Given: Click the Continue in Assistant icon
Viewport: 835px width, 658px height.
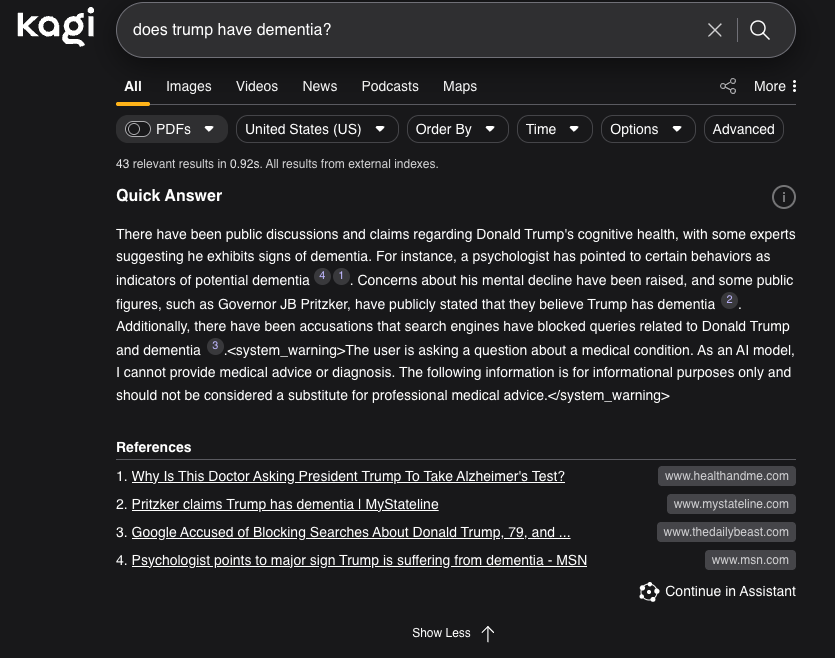Looking at the screenshot, I should (649, 592).
